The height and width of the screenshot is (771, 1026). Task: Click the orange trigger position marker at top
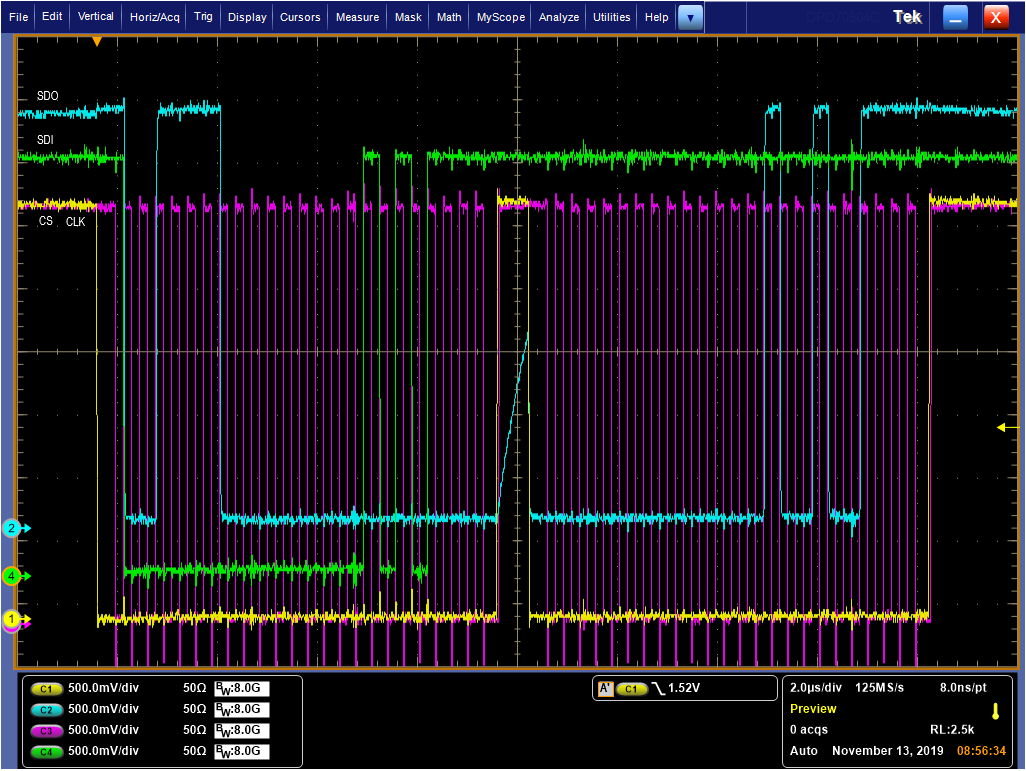(97, 41)
